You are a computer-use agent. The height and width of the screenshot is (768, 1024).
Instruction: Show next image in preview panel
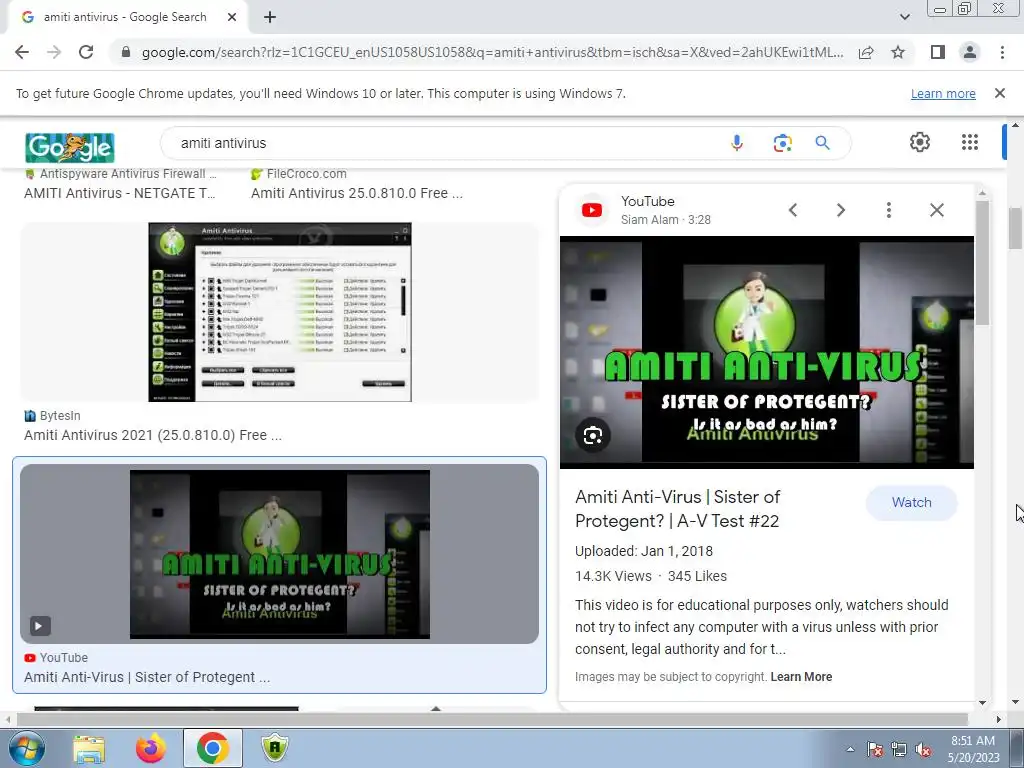(x=840, y=210)
